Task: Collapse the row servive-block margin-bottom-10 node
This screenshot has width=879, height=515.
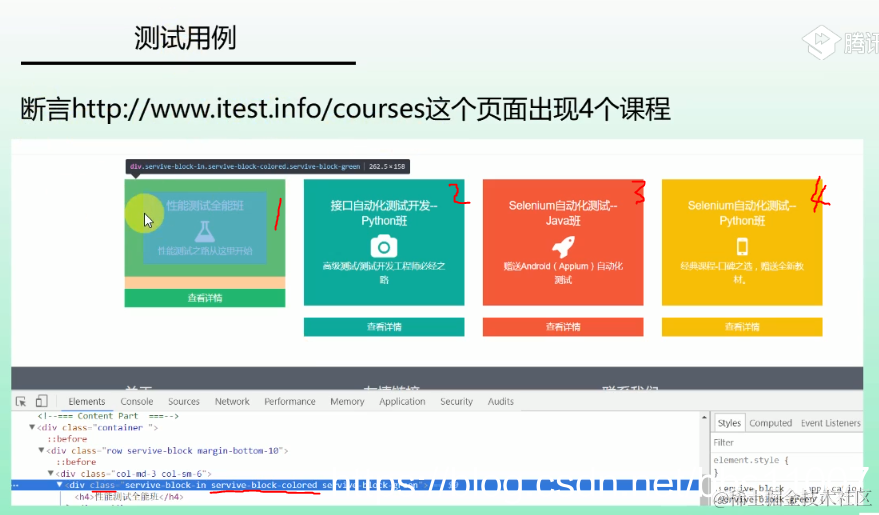Action: coord(41,451)
